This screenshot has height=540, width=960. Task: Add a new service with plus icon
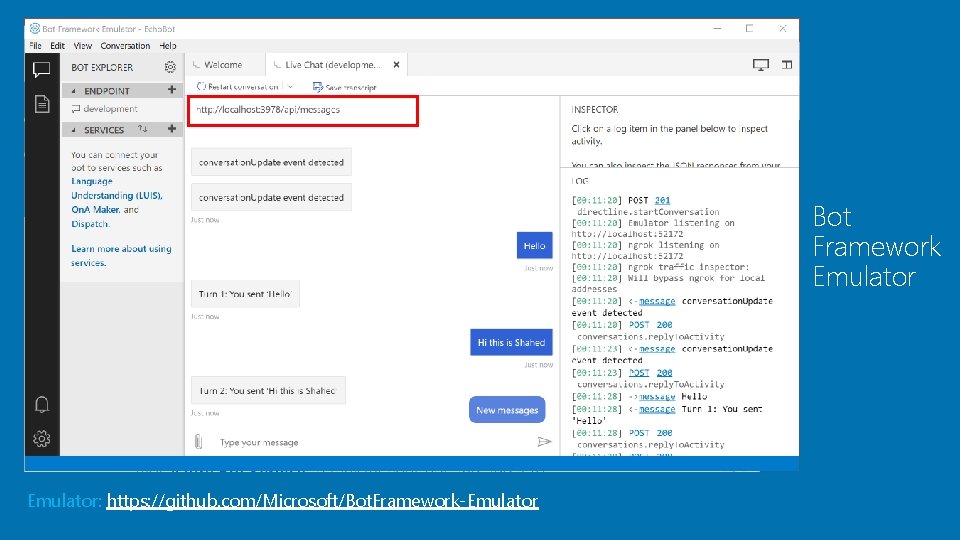pyautogui.click(x=172, y=129)
